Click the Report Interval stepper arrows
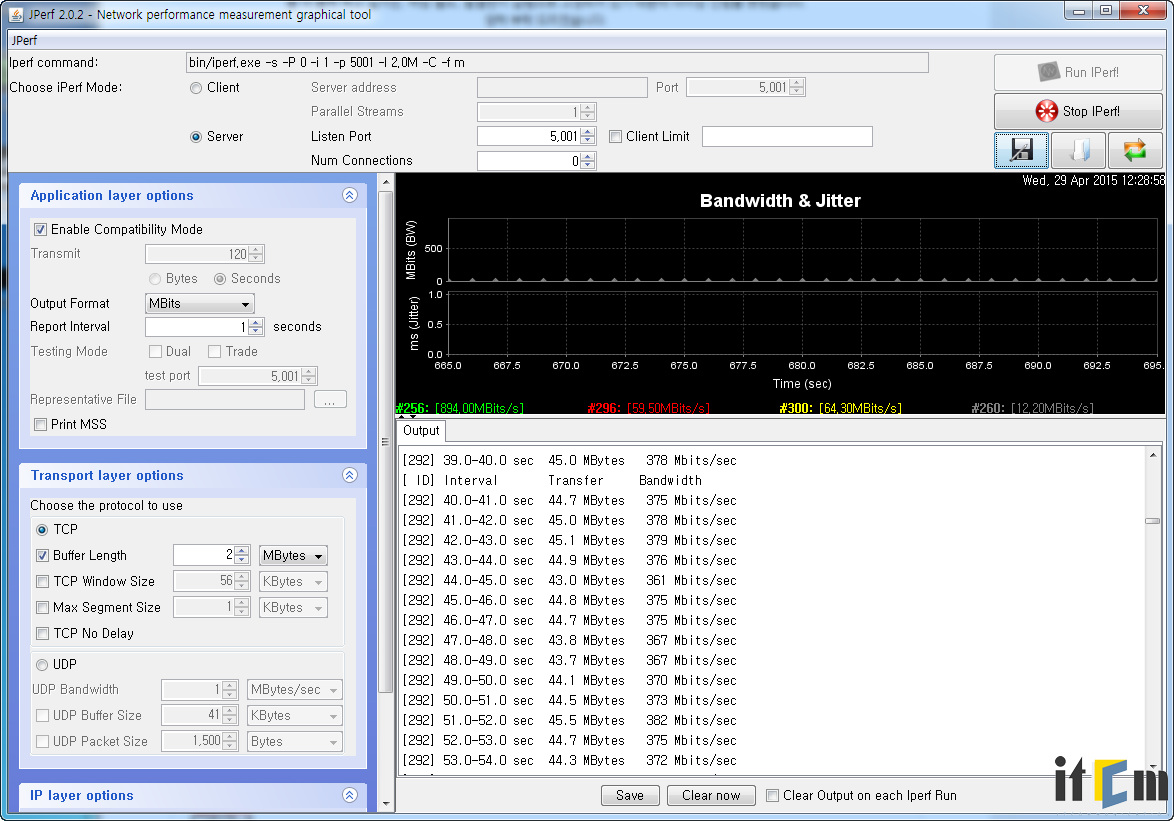This screenshot has width=1174, height=821. coord(256,327)
